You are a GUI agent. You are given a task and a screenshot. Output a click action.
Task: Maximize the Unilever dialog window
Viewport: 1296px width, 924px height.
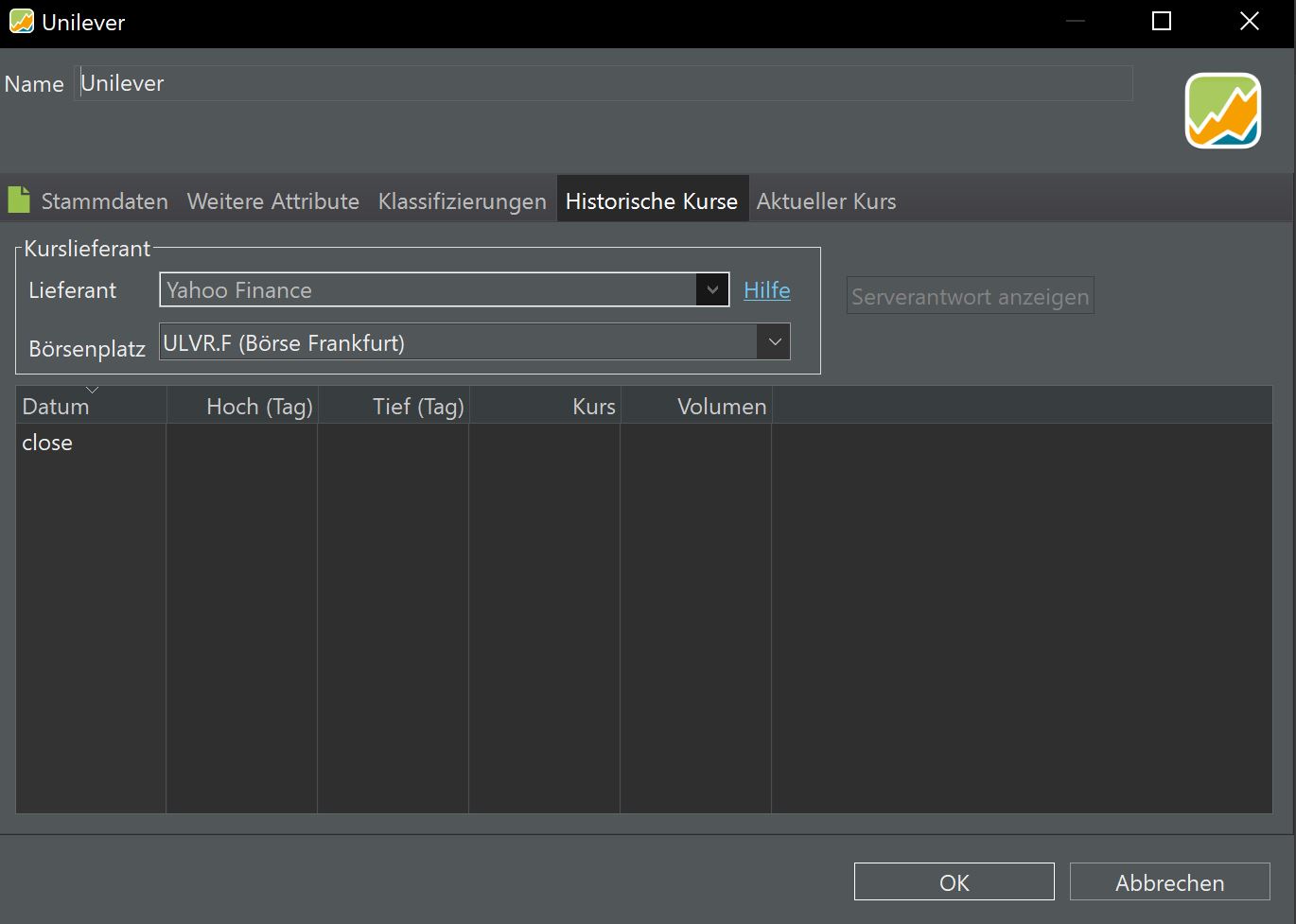pyautogui.click(x=1162, y=22)
